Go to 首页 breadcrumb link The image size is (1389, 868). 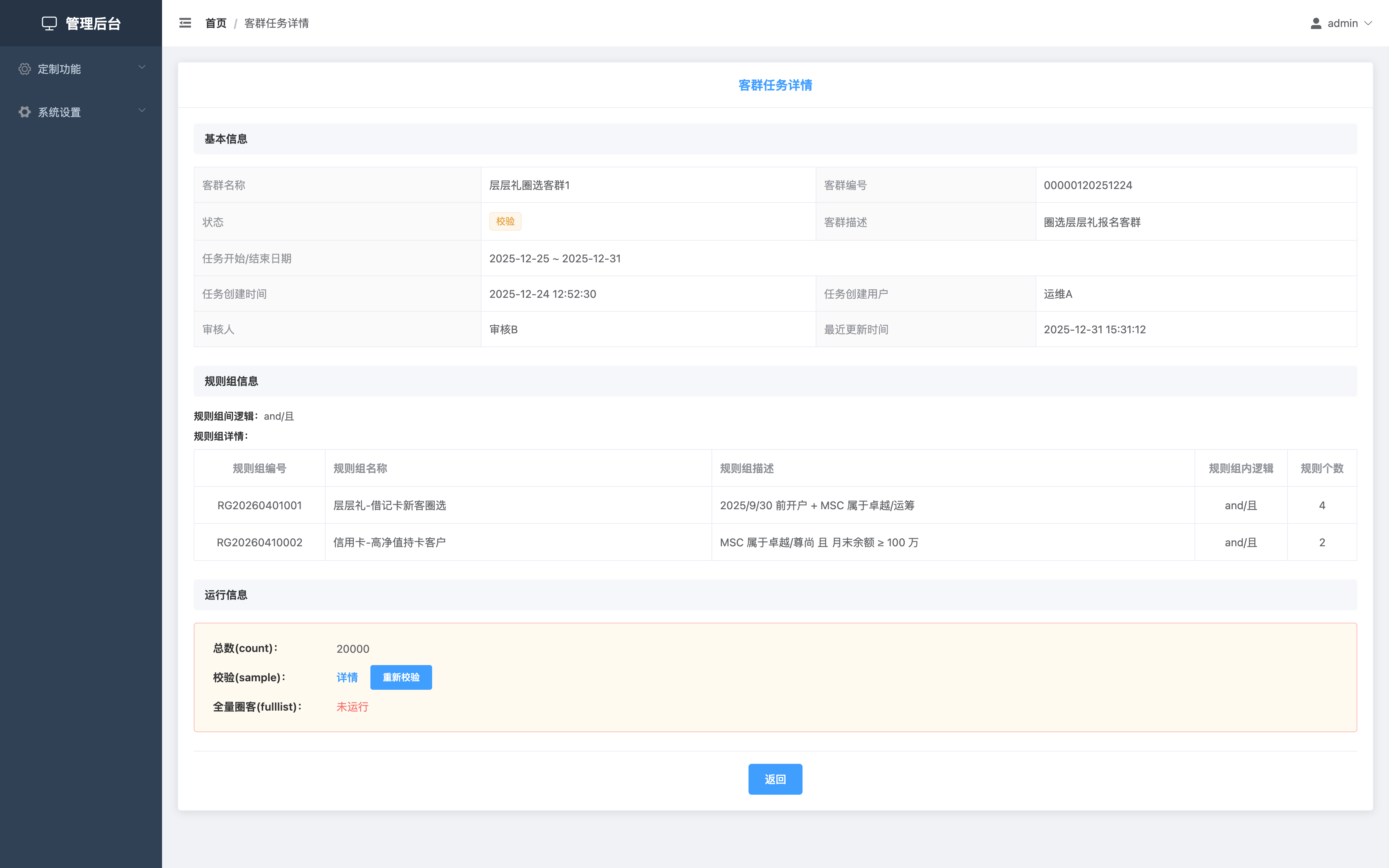click(216, 24)
